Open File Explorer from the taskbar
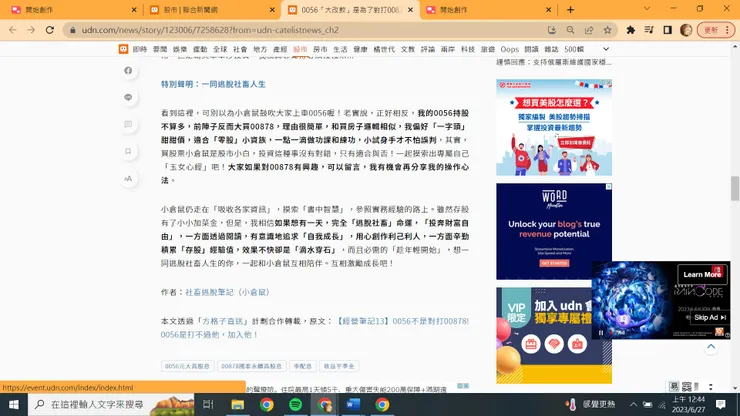Screen dimensions: 740x416 (237, 405)
